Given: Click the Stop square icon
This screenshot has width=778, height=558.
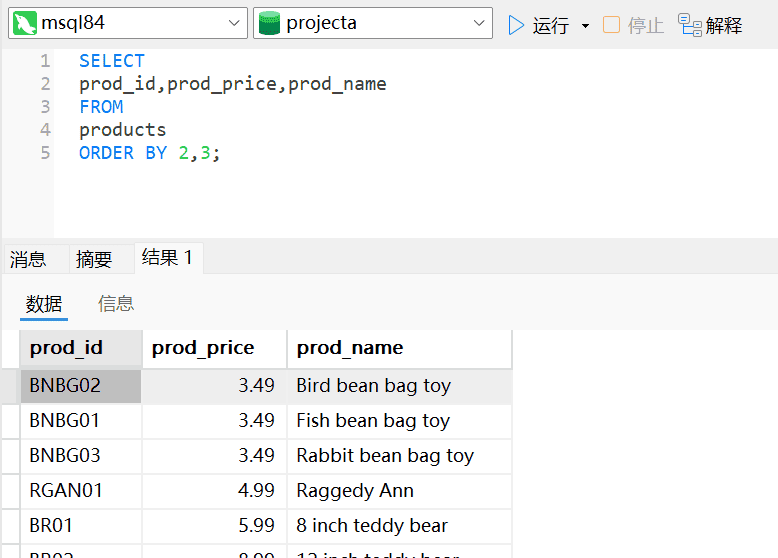Looking at the screenshot, I should coord(611,25).
